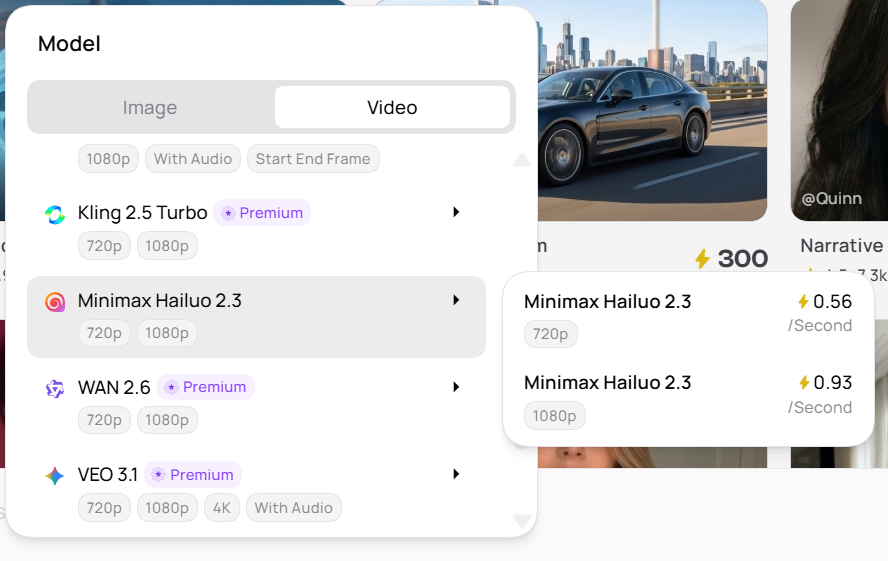Click the With Audio tag beside Start End Frame

coord(193,159)
